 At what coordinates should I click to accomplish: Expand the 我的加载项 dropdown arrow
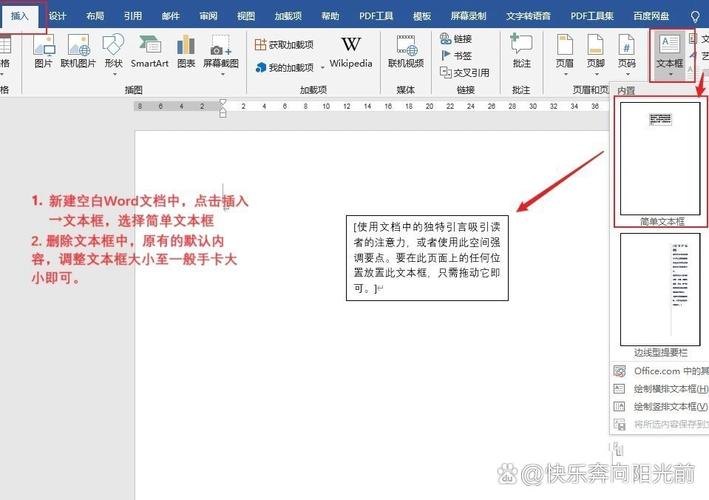323,68
